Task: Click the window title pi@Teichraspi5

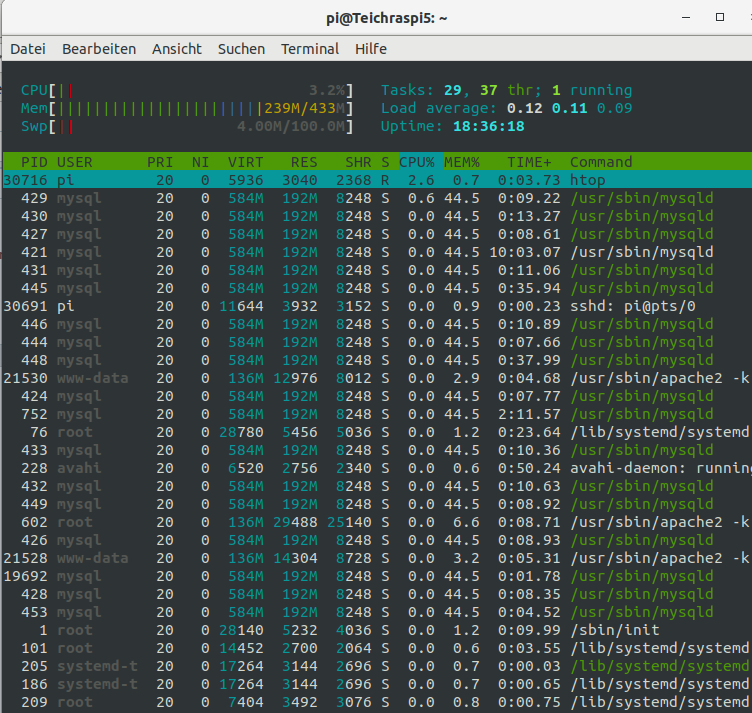Action: pos(387,18)
